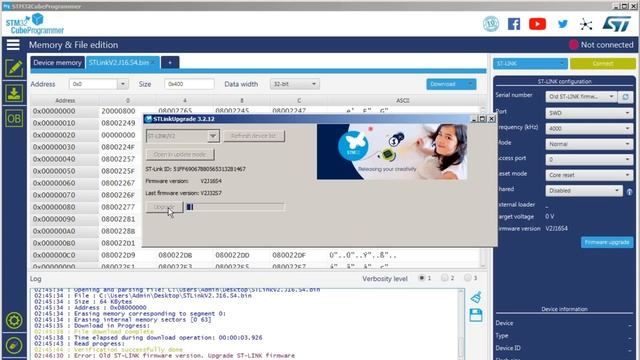The height and width of the screenshot is (360, 640).
Task: Open the hamburger menu
Action: tap(13, 44)
